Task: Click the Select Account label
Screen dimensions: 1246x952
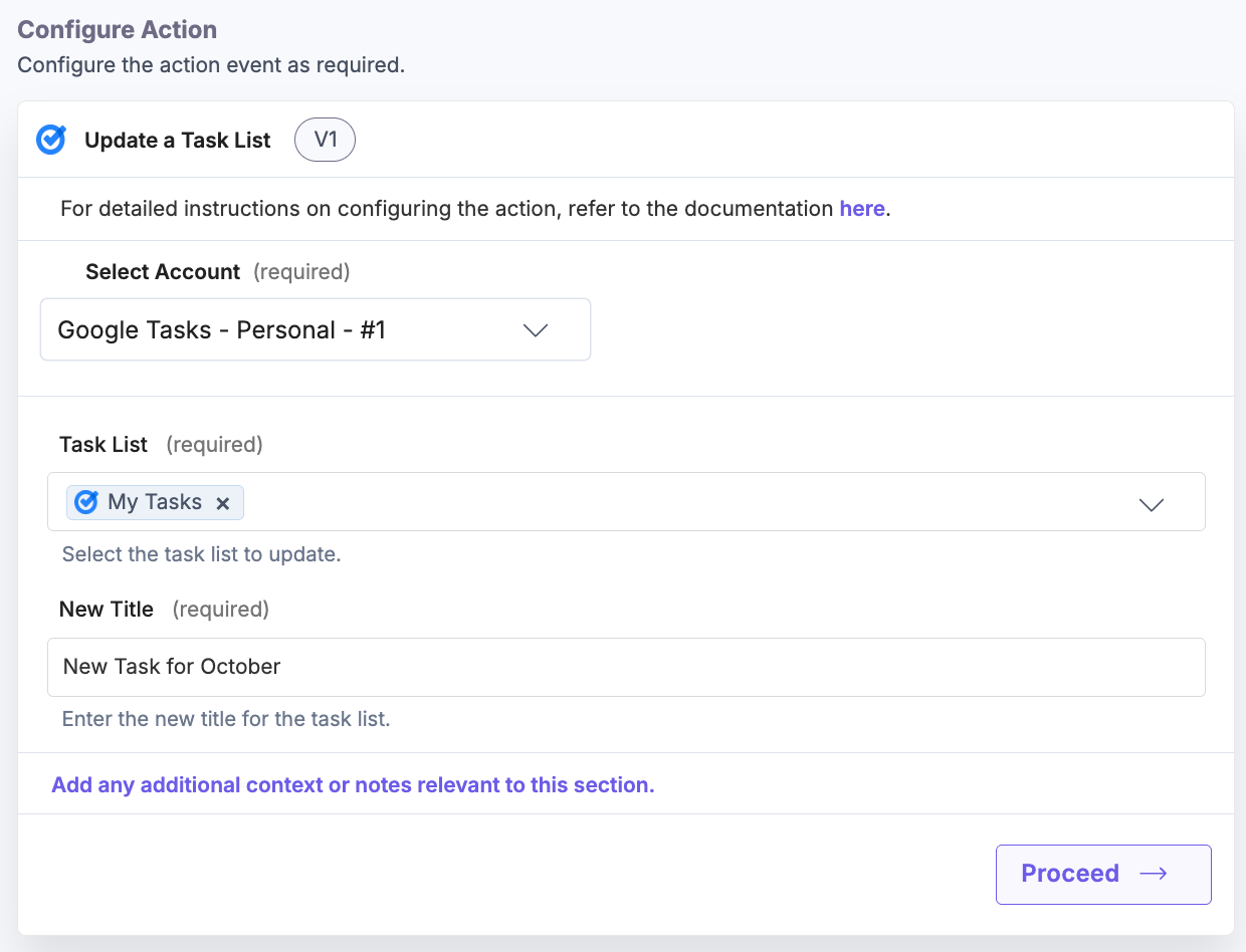Action: [163, 272]
